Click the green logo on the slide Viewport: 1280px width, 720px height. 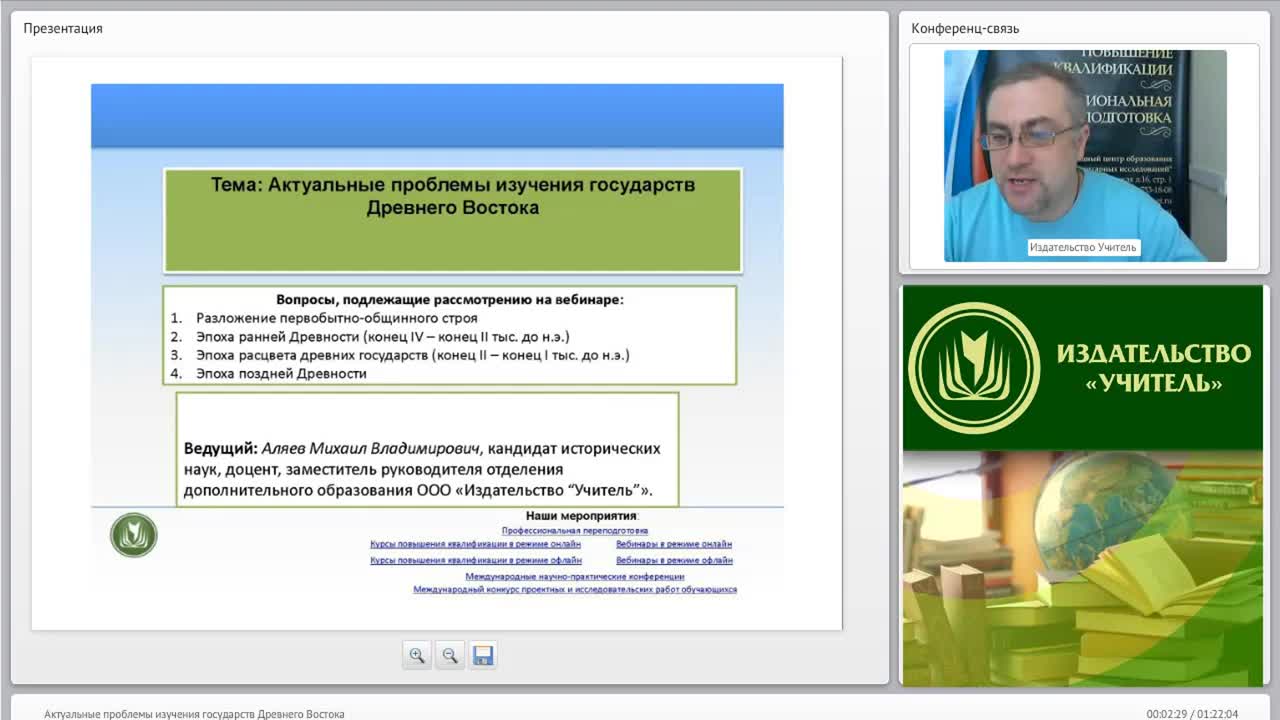(134, 535)
